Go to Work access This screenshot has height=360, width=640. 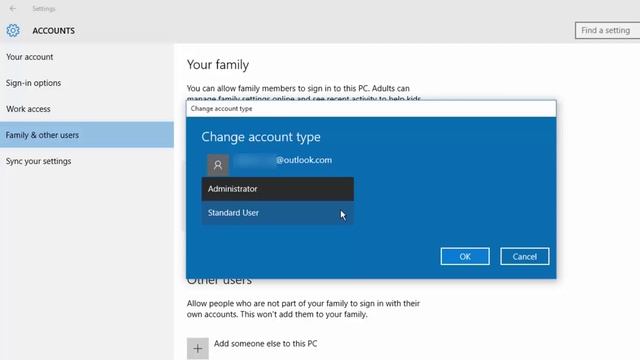(x=87, y=109)
